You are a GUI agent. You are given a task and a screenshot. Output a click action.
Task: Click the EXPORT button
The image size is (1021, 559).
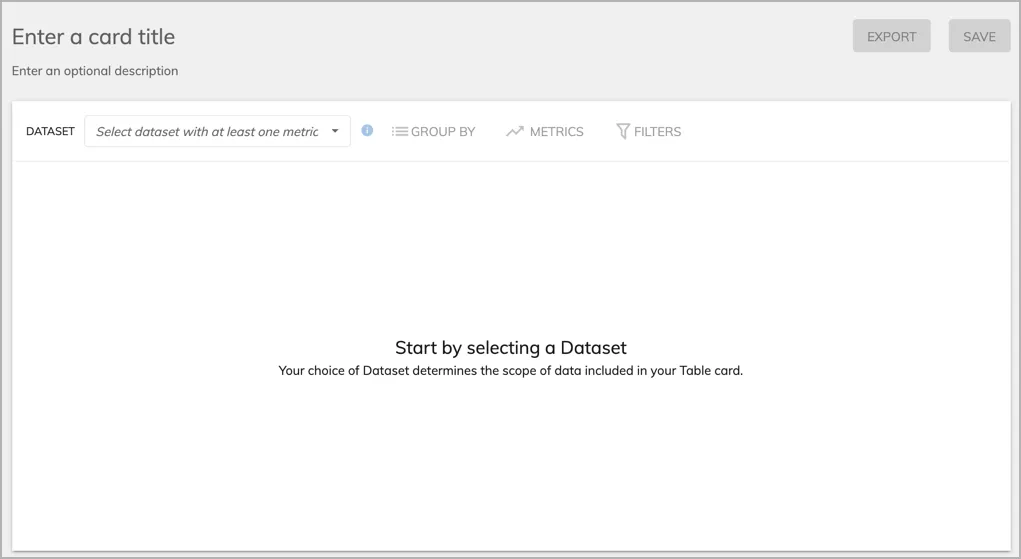click(x=891, y=36)
